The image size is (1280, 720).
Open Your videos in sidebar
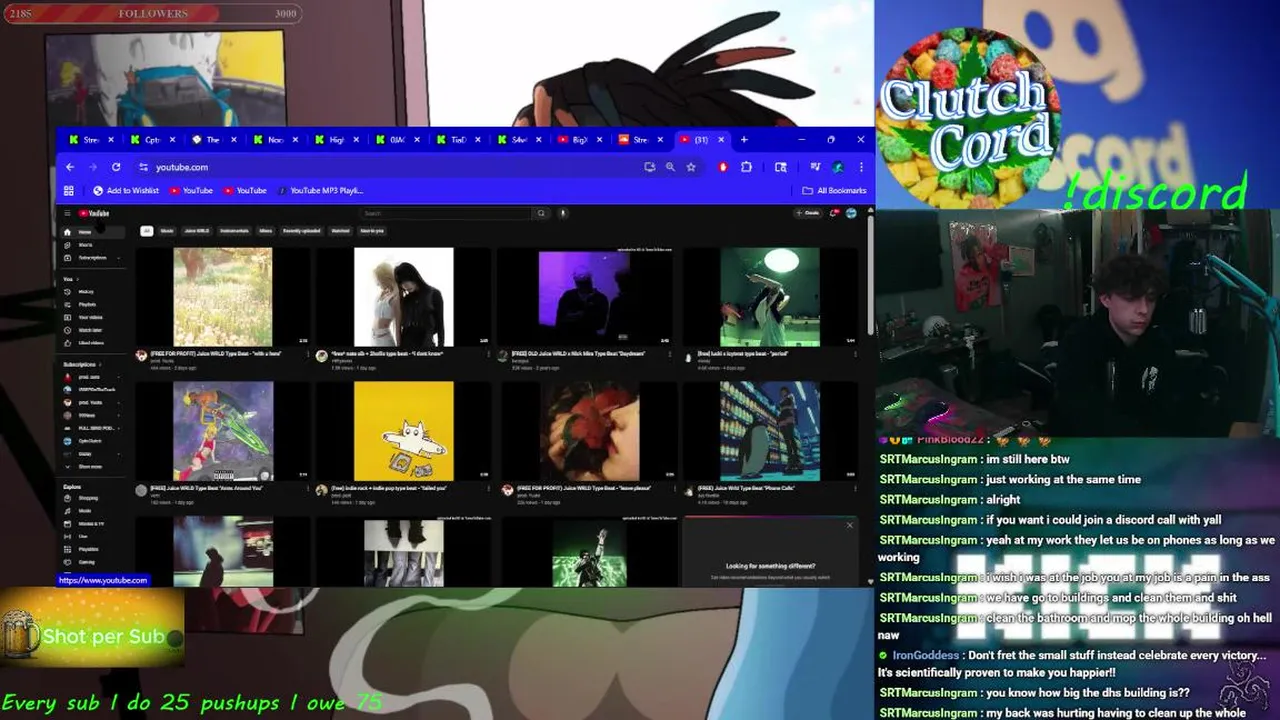click(91, 317)
